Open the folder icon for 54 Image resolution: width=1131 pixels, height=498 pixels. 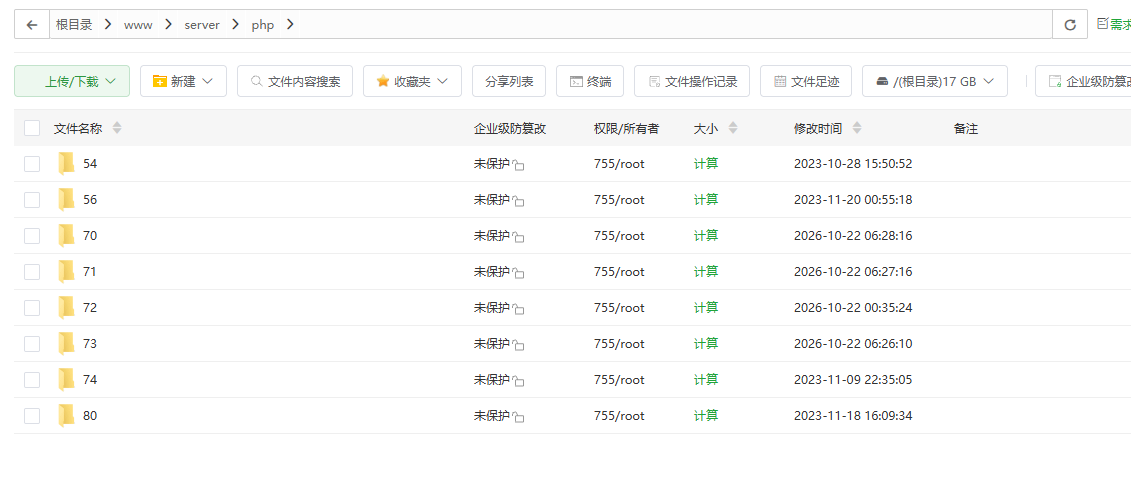pyautogui.click(x=66, y=164)
